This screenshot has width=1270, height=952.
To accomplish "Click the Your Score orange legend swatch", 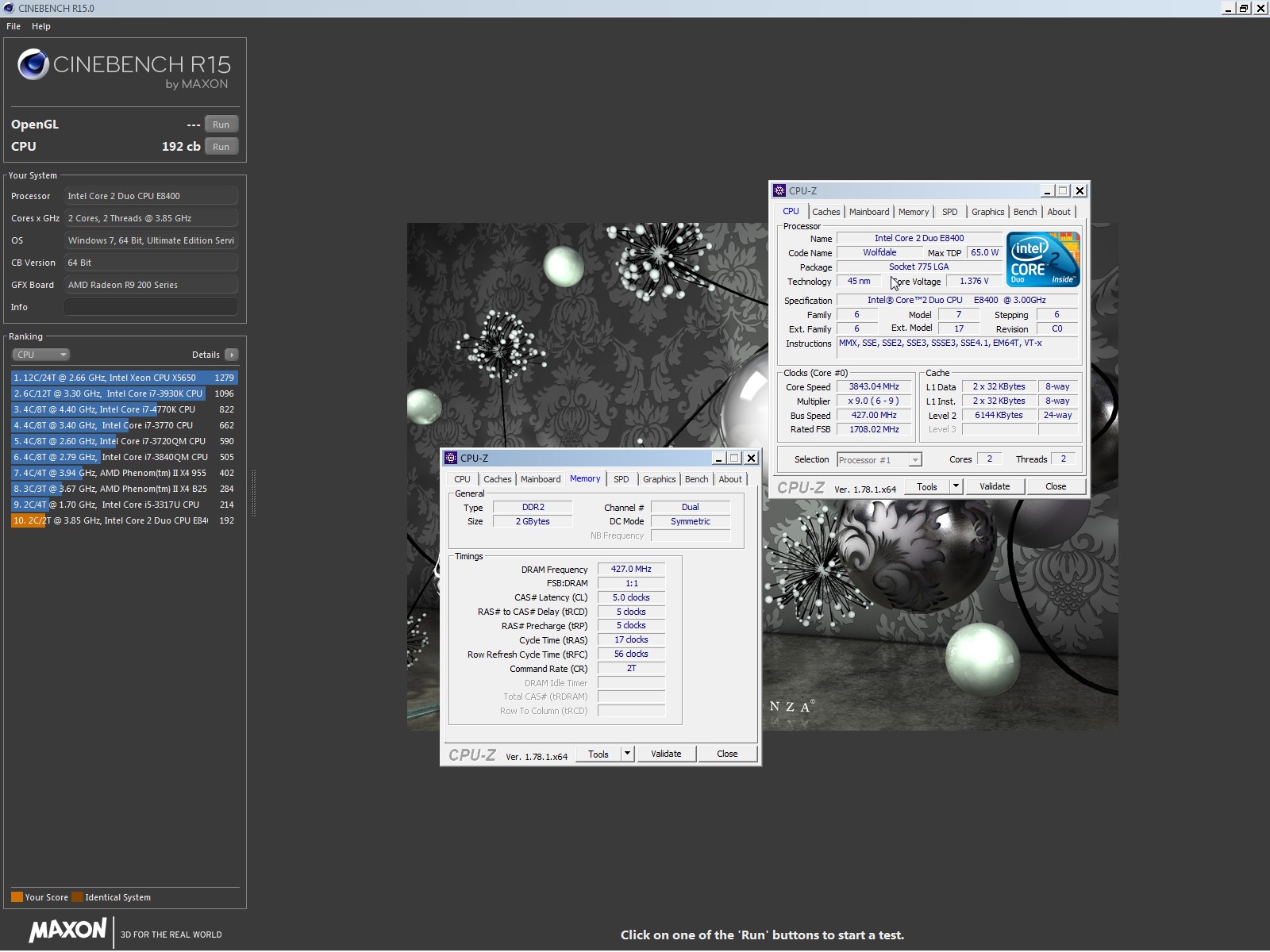I will 17,897.
